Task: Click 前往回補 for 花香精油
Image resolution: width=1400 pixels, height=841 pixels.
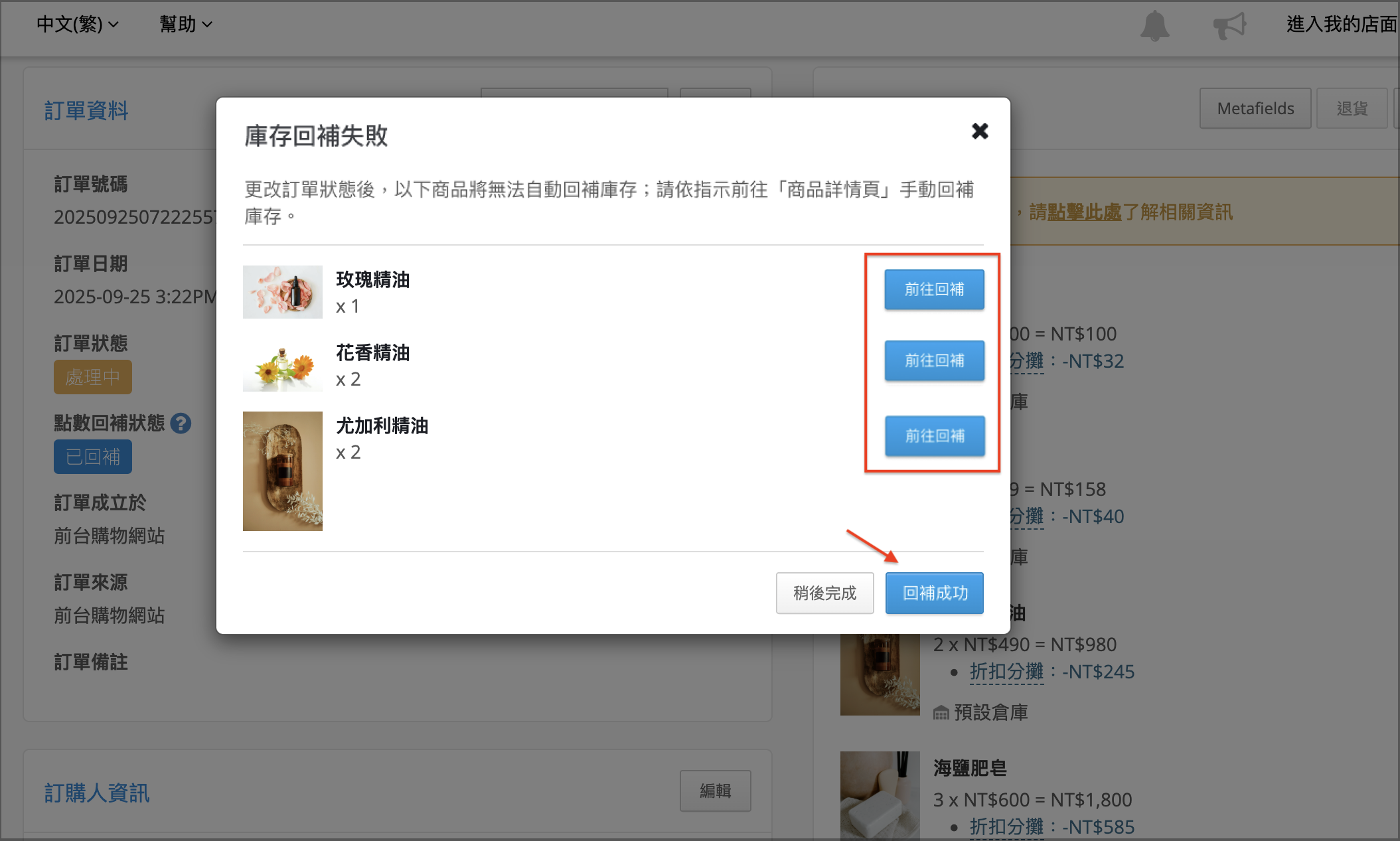Action: click(934, 360)
